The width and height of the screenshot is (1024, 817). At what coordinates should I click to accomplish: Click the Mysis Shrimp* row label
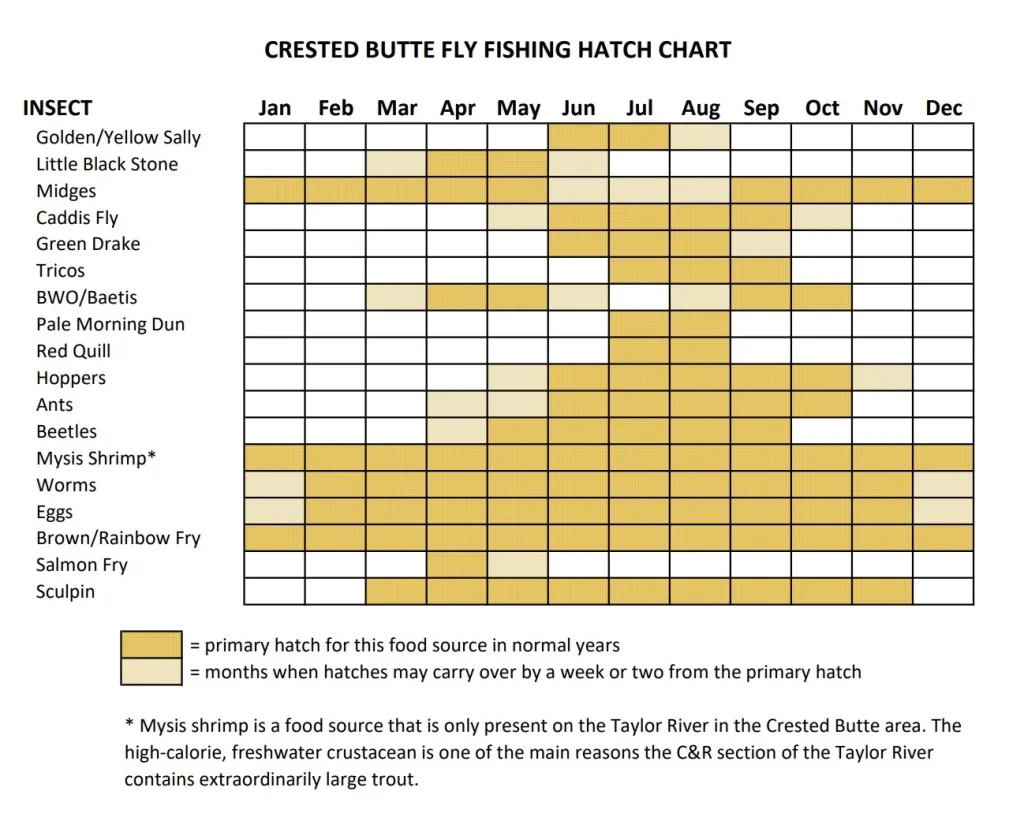96,458
